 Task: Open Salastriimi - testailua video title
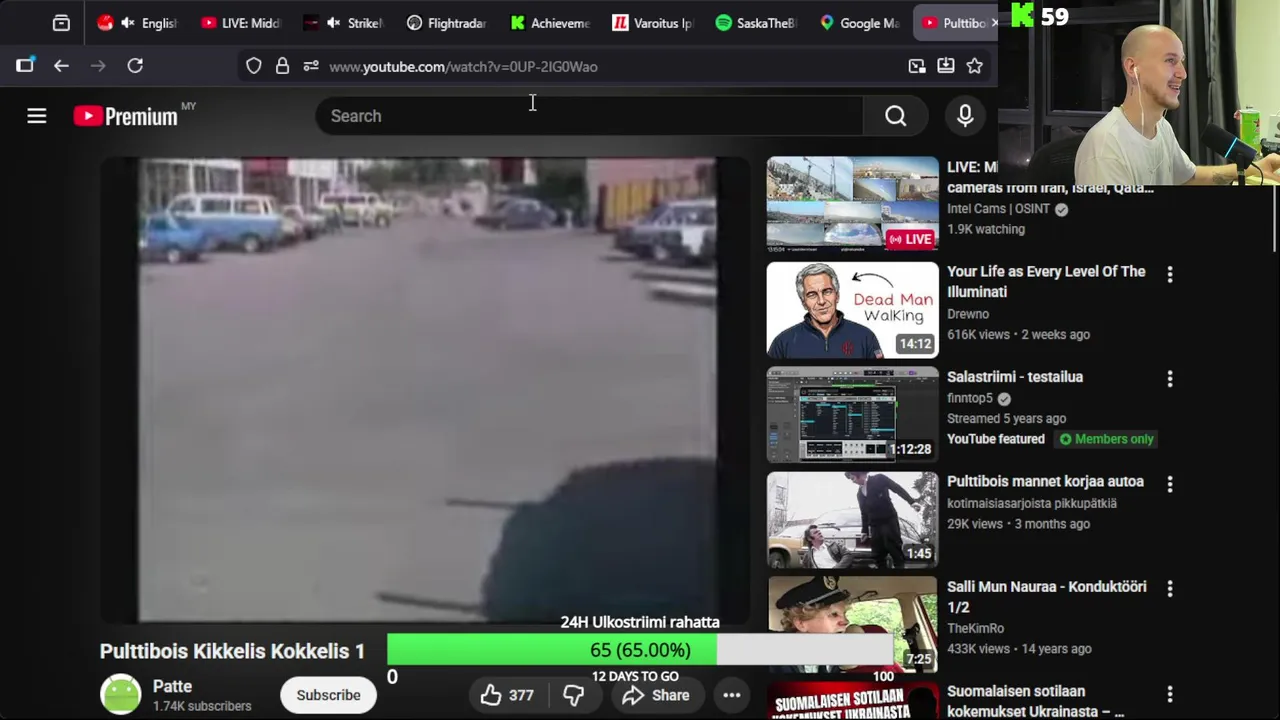pyautogui.click(x=1015, y=376)
